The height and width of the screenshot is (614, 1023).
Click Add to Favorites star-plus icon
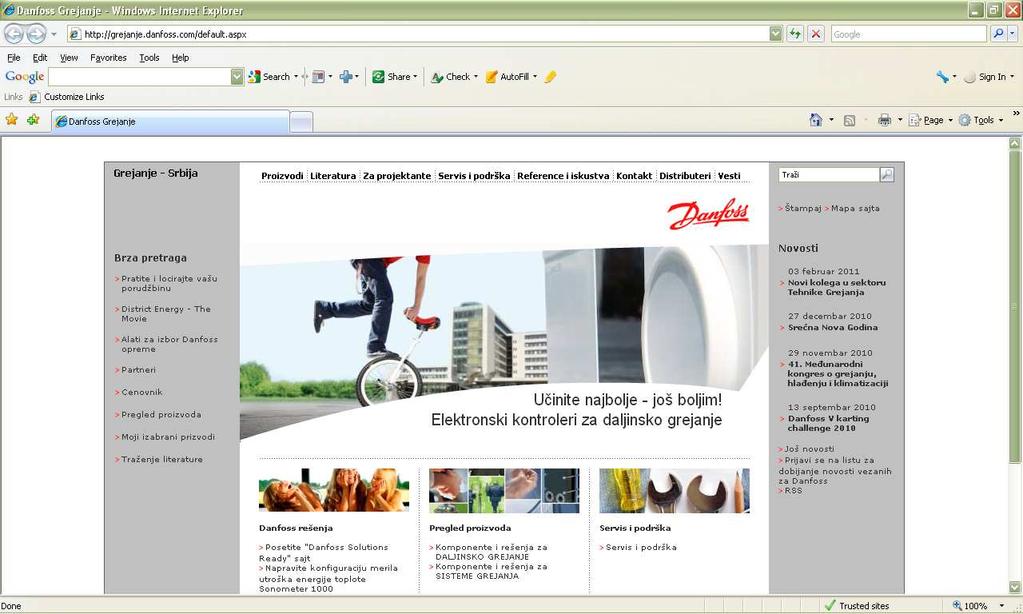[33, 119]
